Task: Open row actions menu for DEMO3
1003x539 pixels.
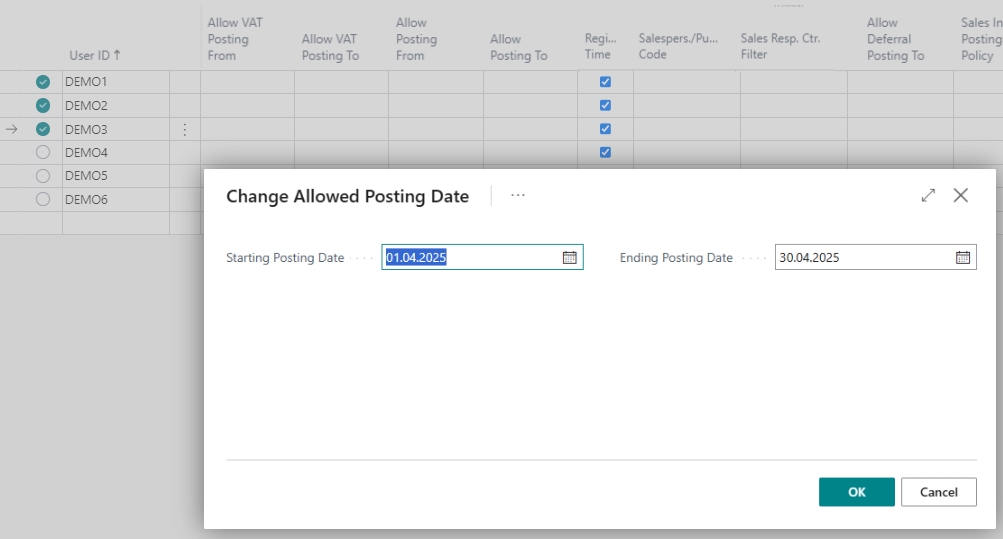Action: (x=184, y=129)
